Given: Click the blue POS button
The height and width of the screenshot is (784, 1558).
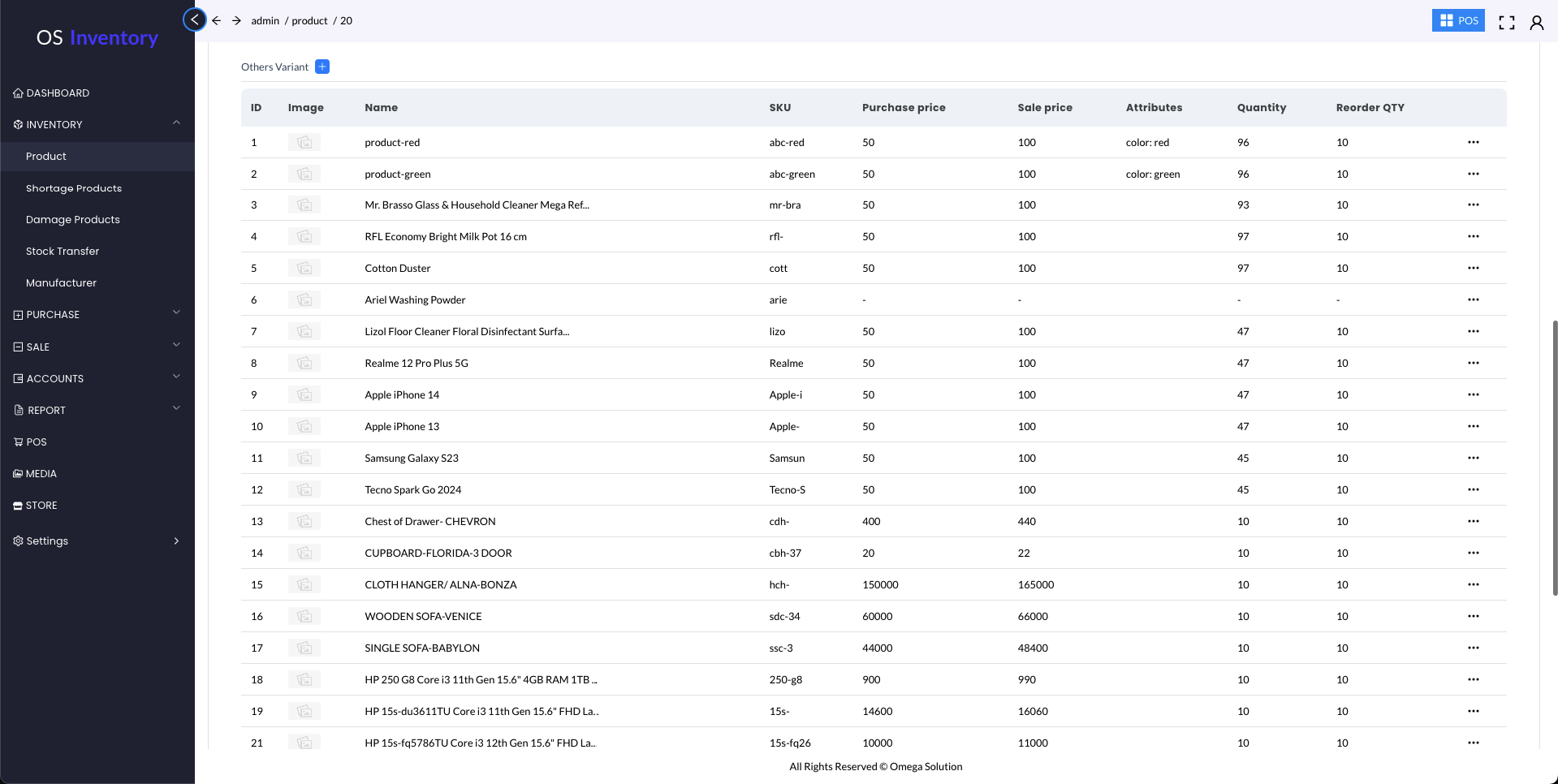Looking at the screenshot, I should tap(1457, 20).
